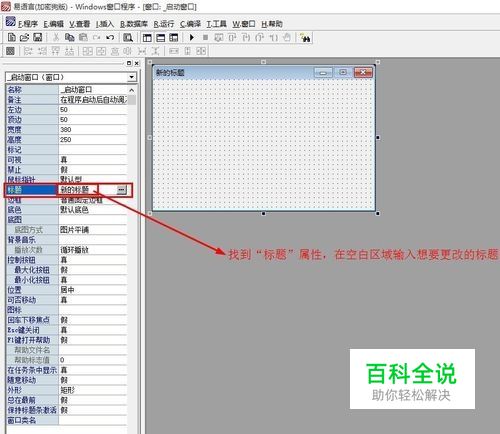
Task: Toggle the third panel layout icon
Action: [x=174, y=38]
